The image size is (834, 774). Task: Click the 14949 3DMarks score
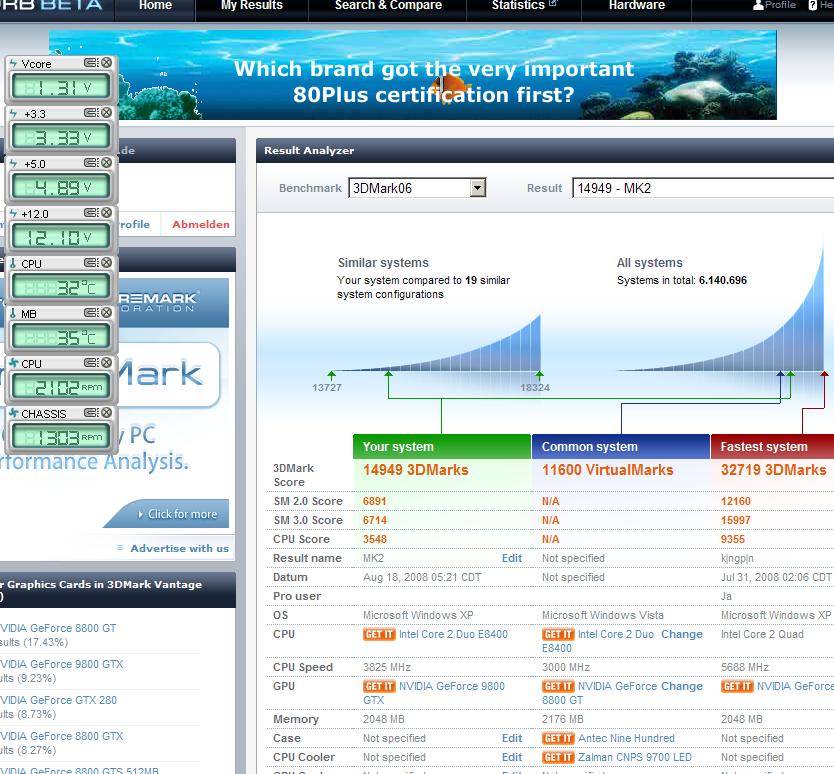click(415, 470)
